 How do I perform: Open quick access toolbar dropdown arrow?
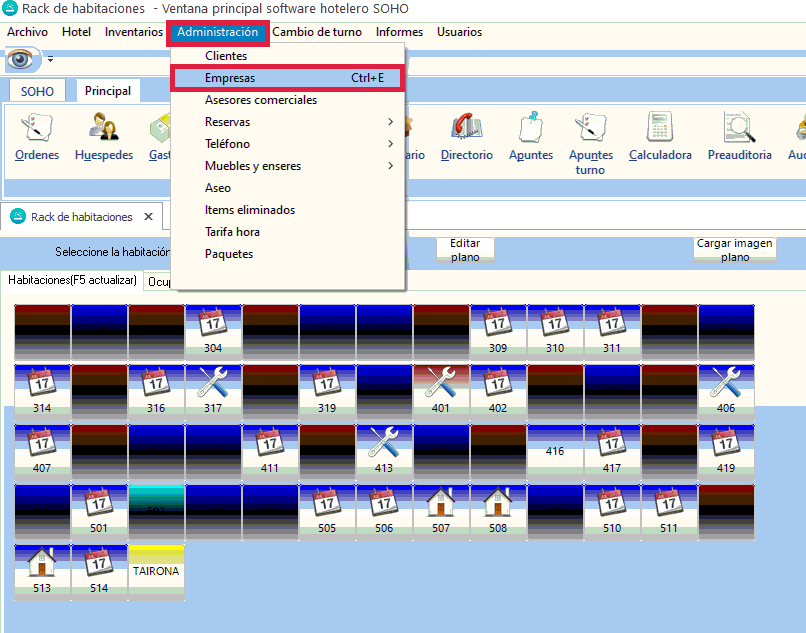click(50, 61)
